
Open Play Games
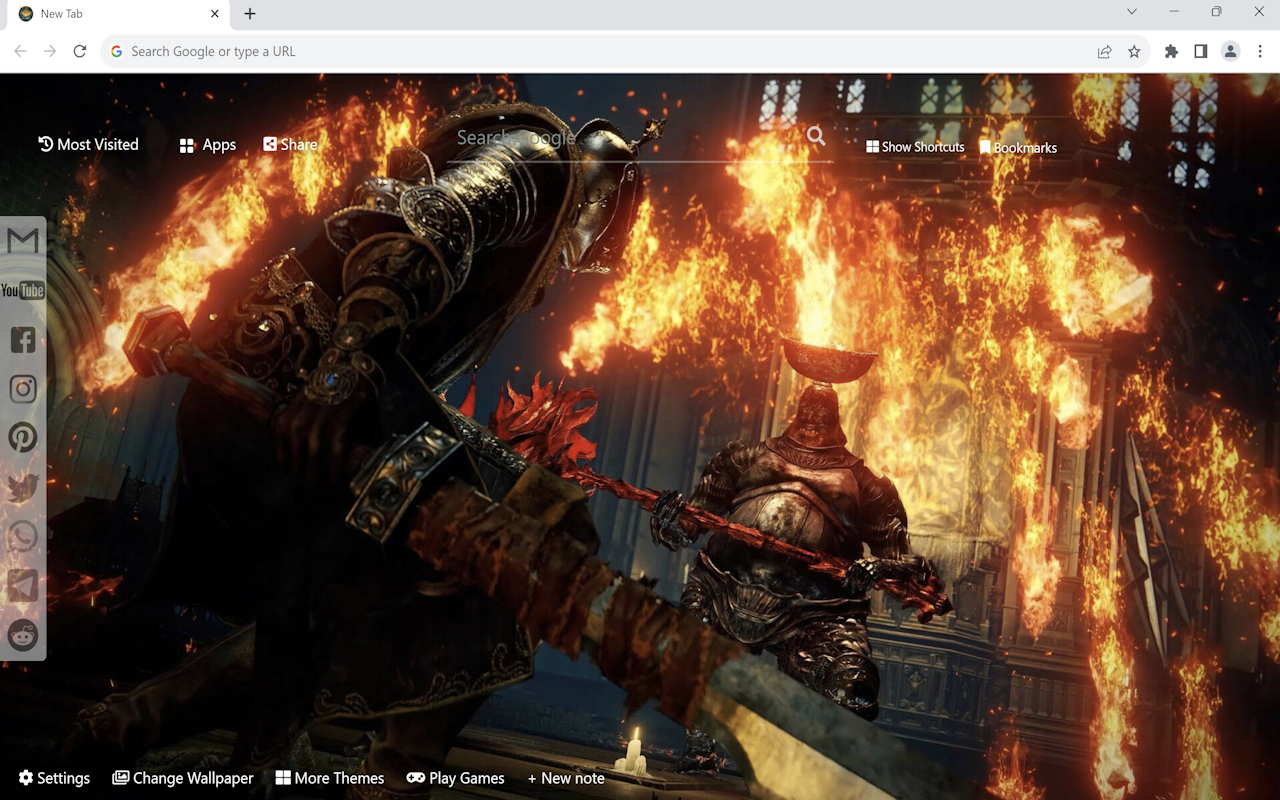click(x=455, y=778)
